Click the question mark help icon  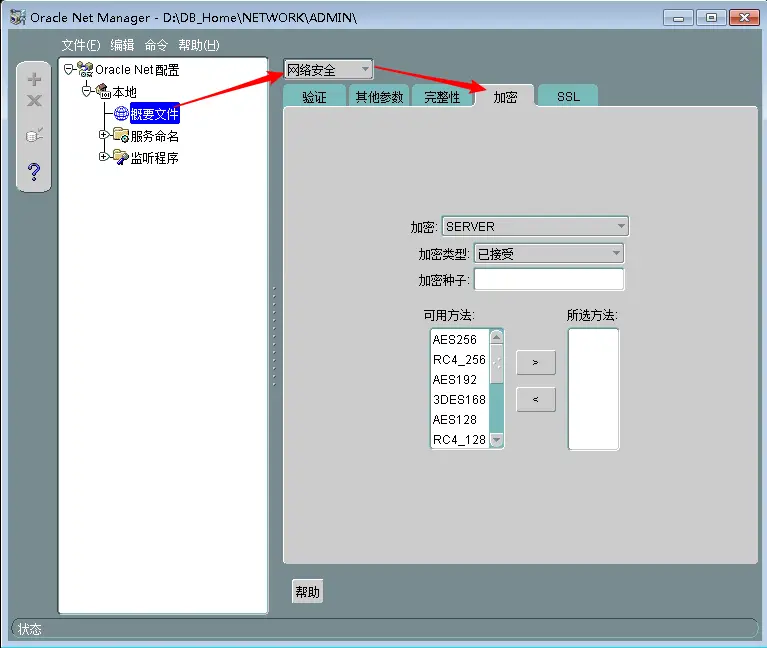pyautogui.click(x=34, y=172)
